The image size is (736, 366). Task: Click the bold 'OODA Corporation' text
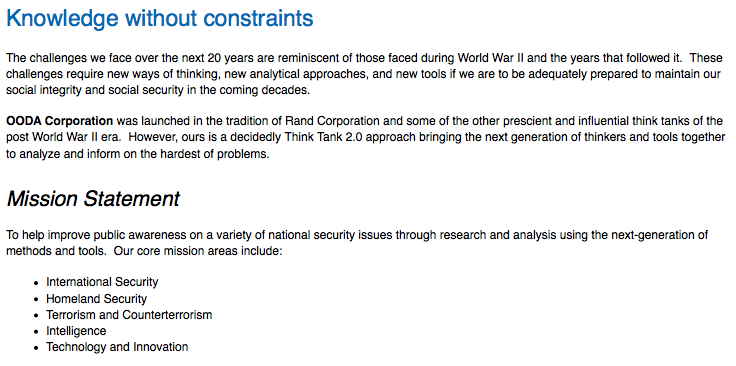(x=60, y=121)
